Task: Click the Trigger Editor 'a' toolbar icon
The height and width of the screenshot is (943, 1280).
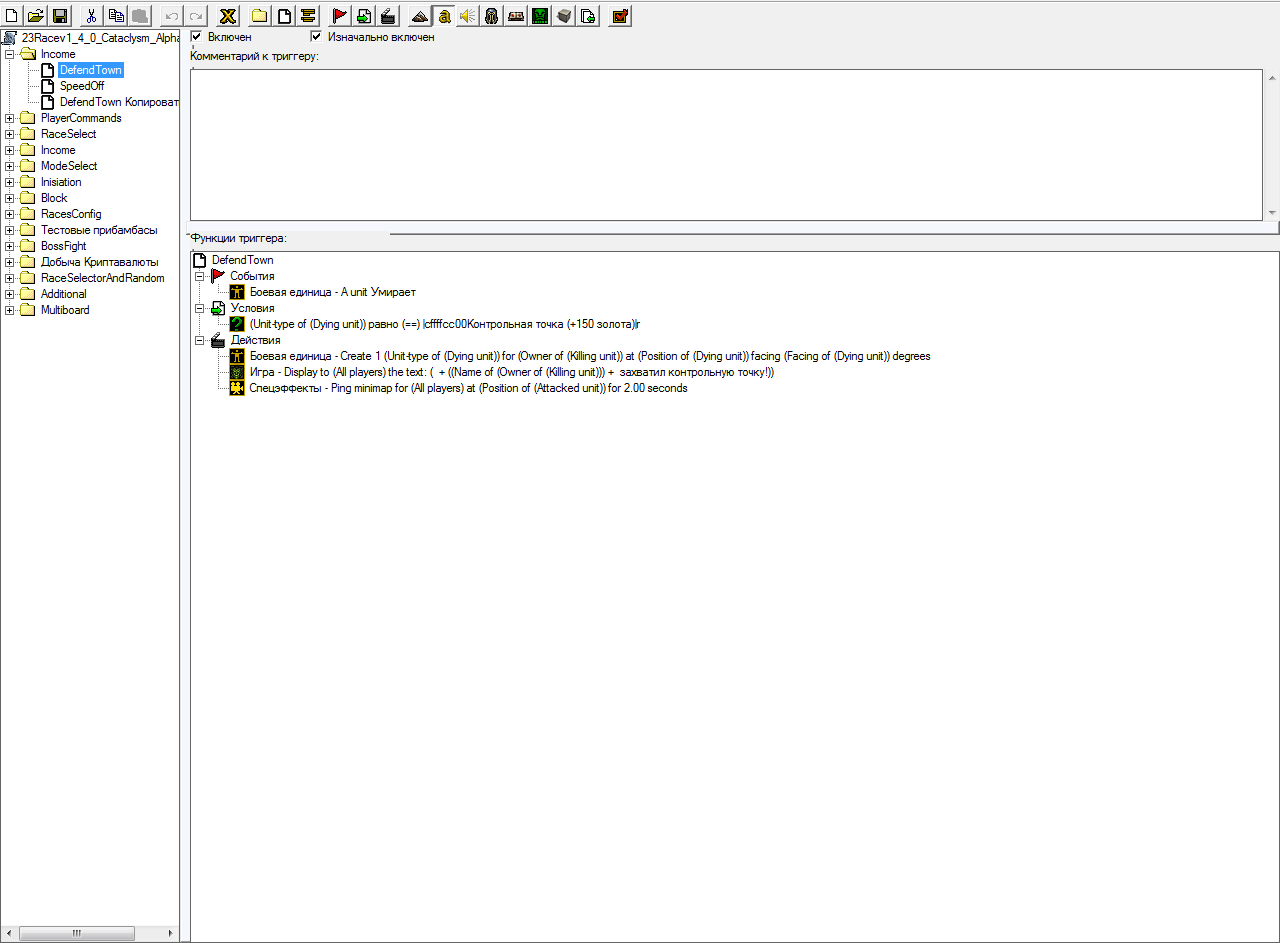Action: 444,15
